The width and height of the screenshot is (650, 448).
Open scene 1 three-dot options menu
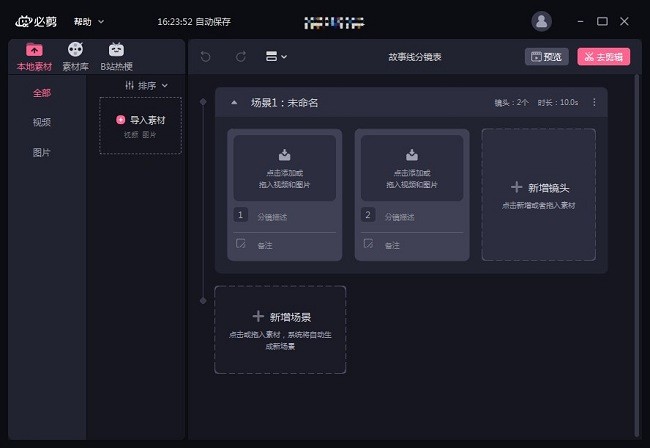click(x=594, y=102)
